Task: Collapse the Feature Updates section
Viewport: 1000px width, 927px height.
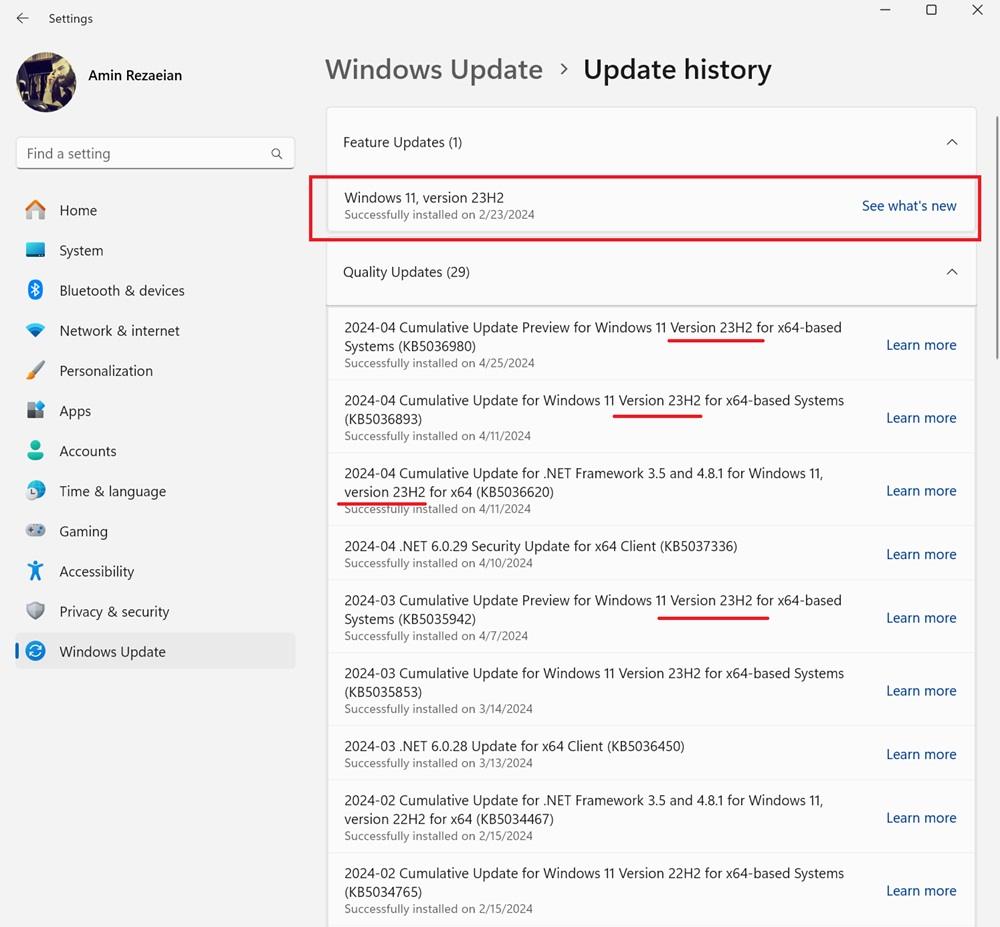Action: (x=951, y=142)
